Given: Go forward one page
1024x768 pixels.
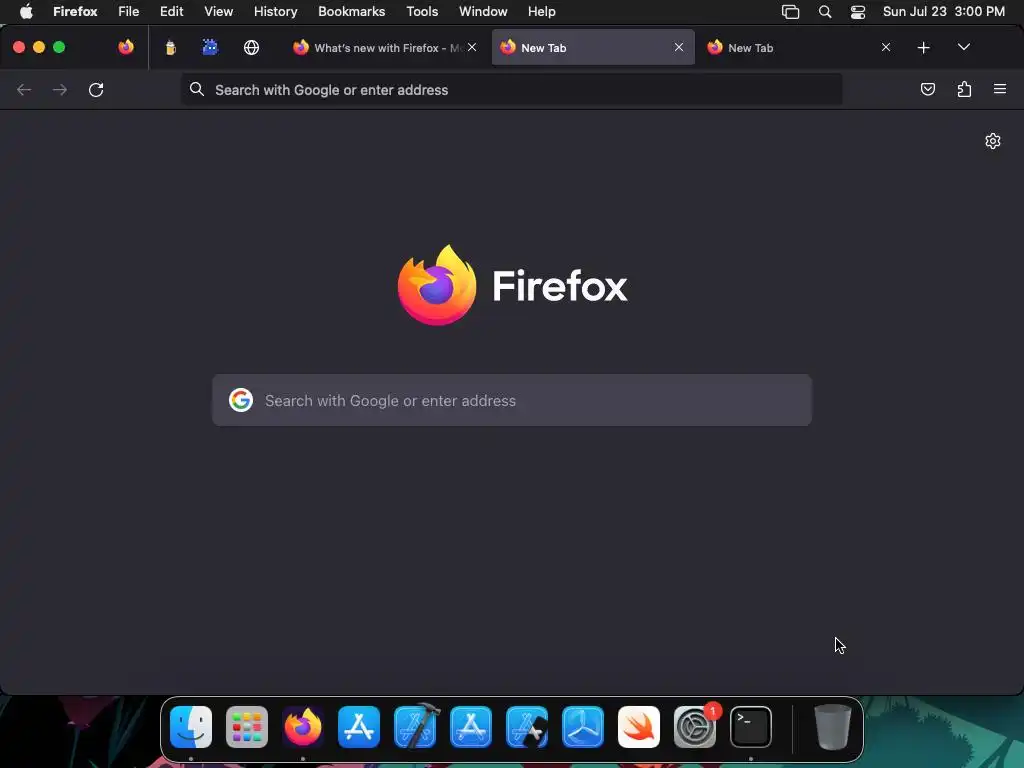Looking at the screenshot, I should (x=59, y=89).
